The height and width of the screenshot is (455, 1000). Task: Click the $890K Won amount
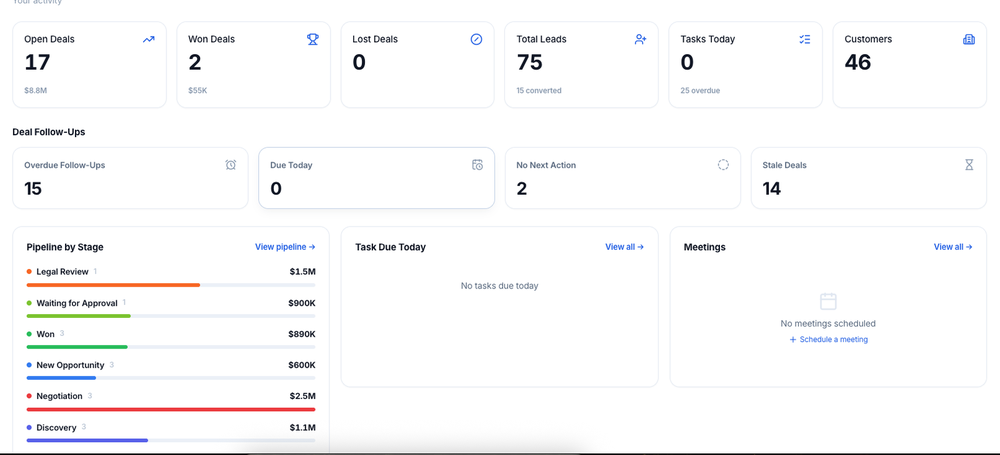click(302, 334)
